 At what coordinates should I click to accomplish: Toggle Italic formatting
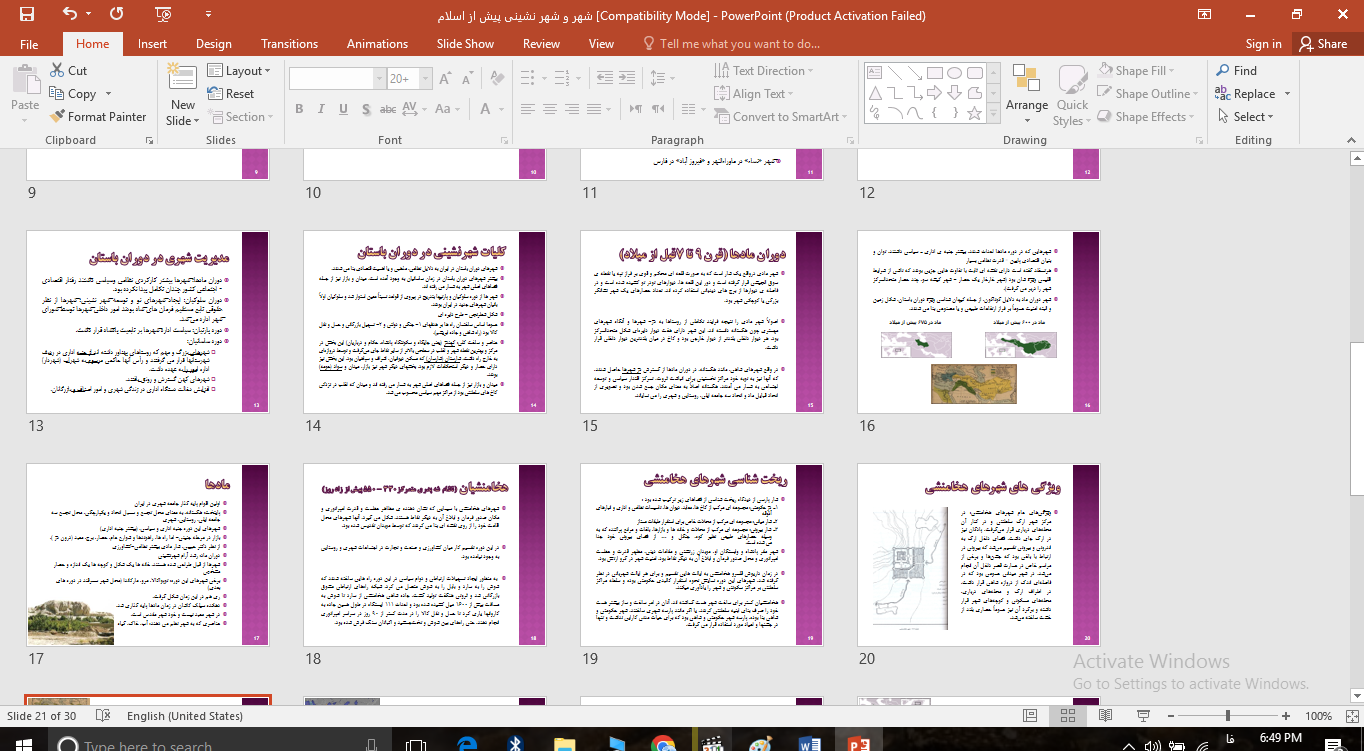(x=321, y=109)
